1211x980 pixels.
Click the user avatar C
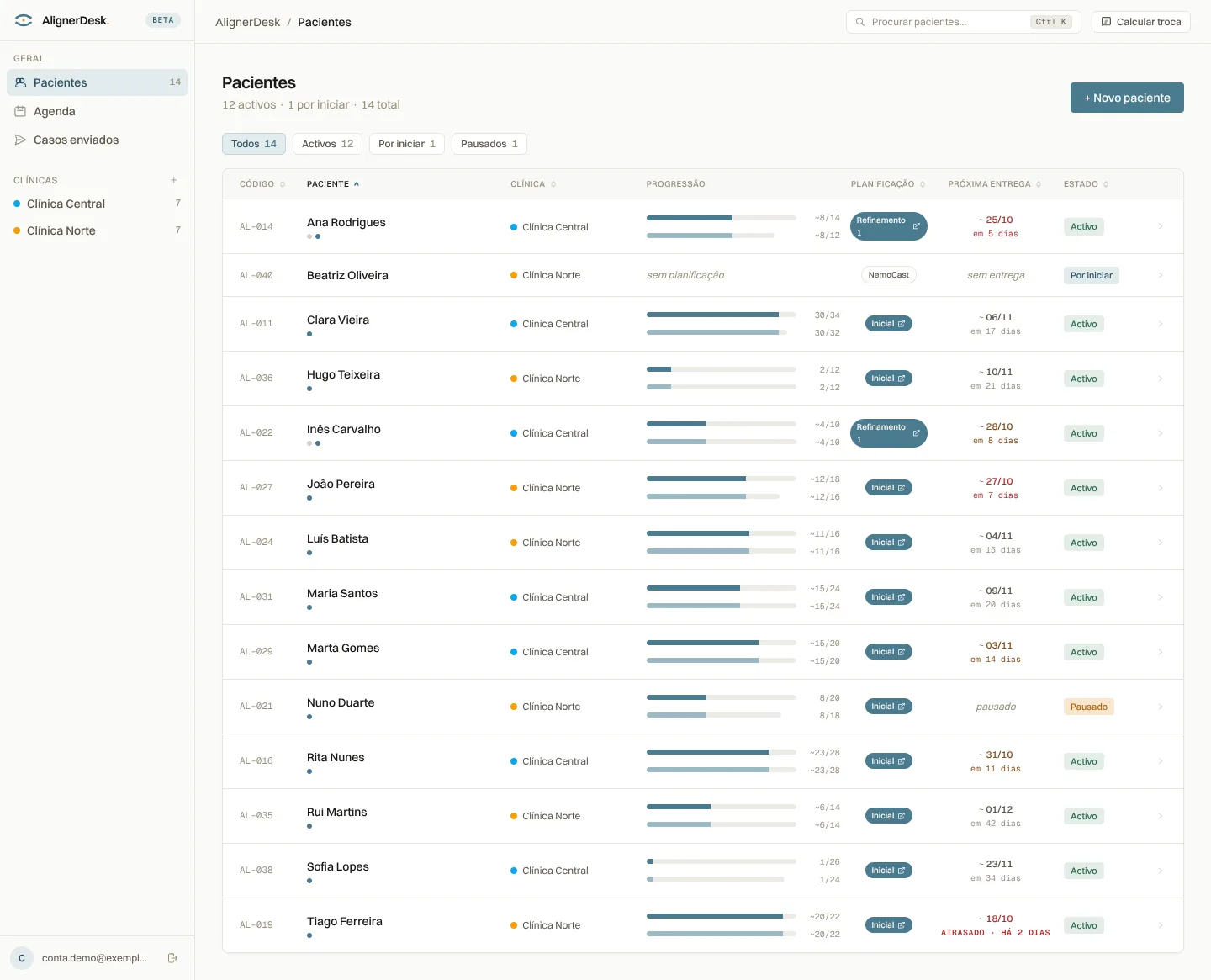22,958
